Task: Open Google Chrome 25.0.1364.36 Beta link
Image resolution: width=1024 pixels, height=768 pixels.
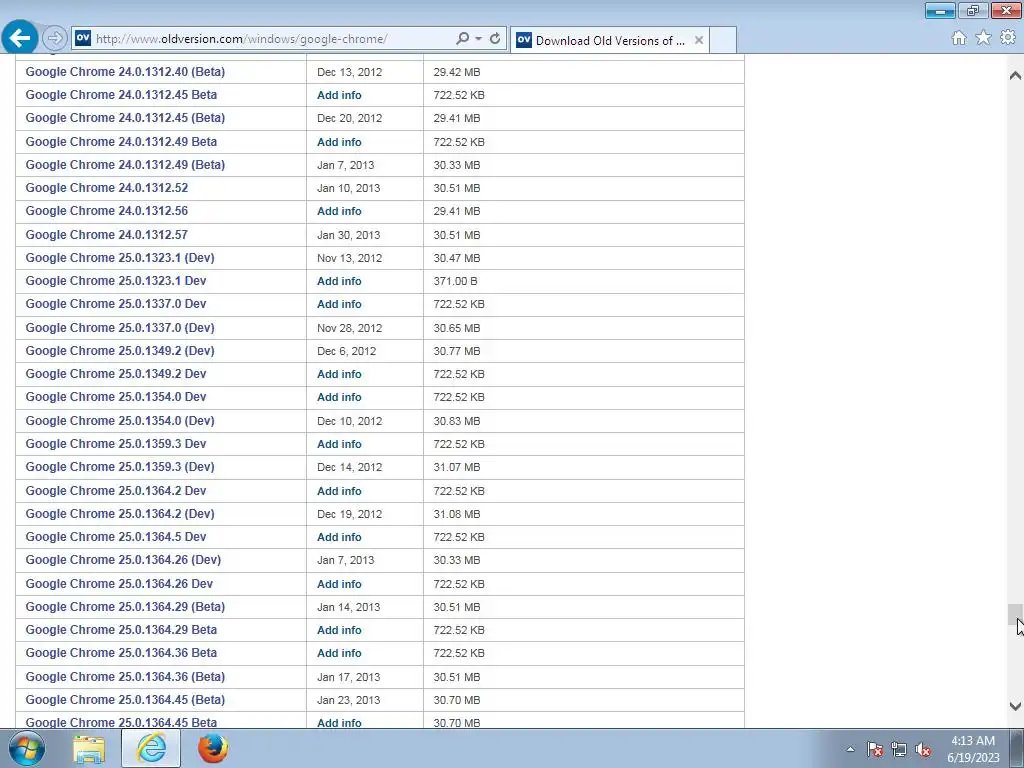Action: point(121,653)
